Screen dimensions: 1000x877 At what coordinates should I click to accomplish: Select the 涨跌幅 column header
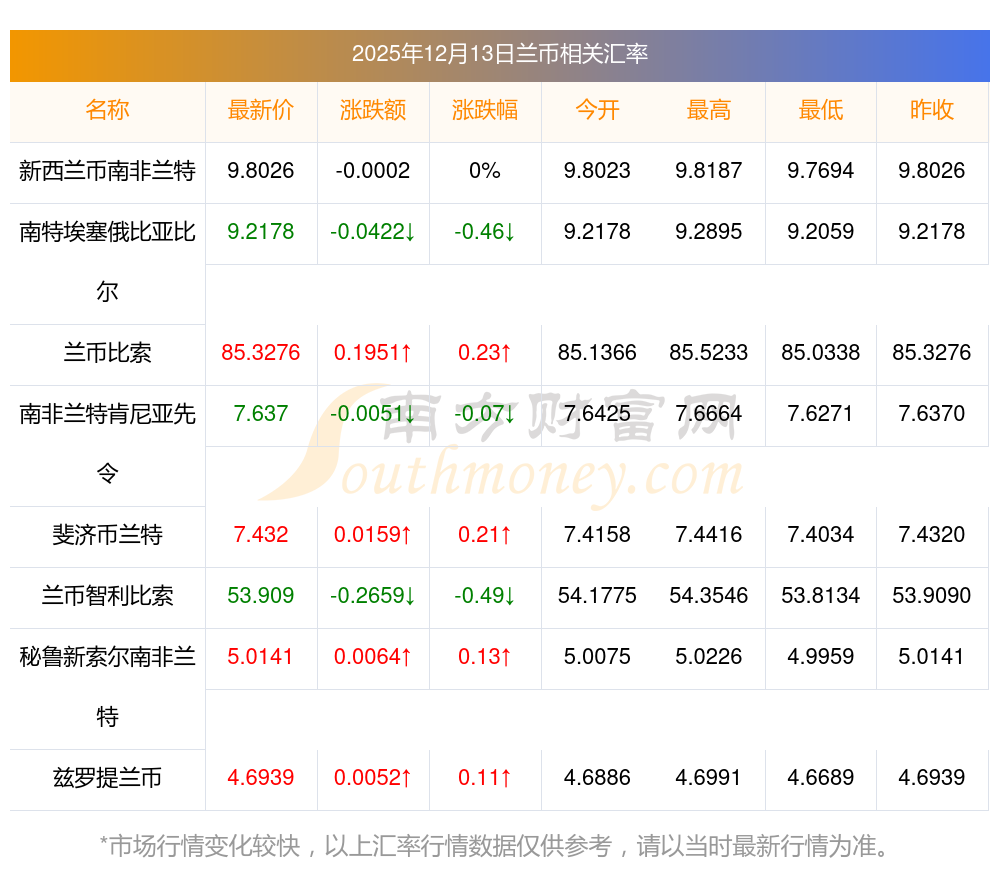484,111
